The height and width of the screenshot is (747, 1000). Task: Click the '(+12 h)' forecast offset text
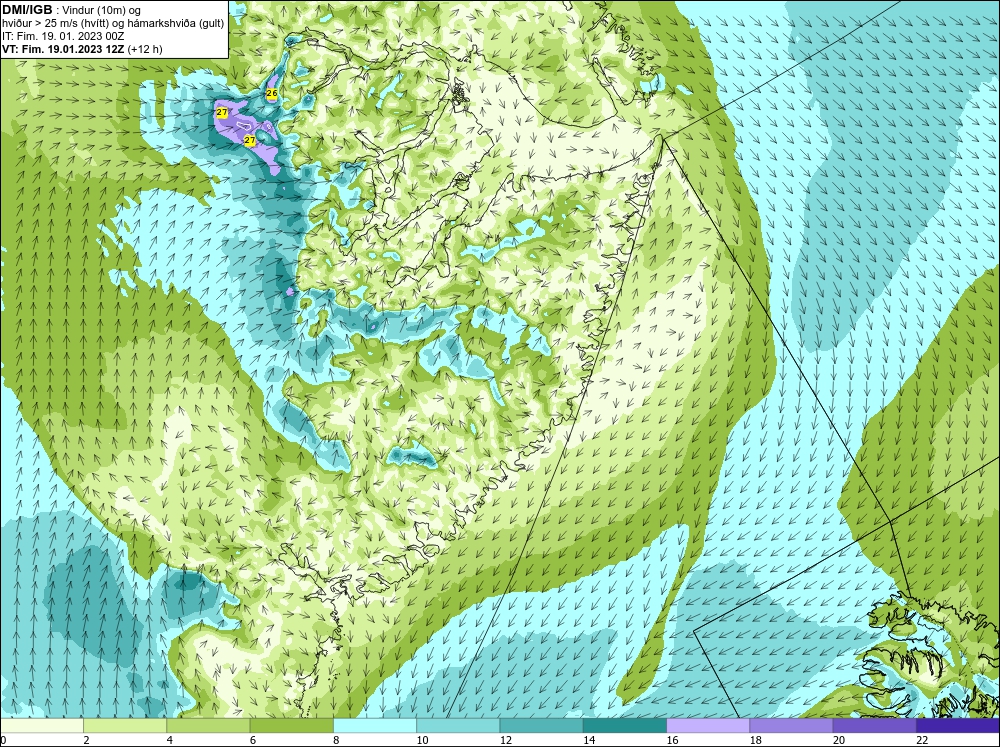[x=145, y=49]
